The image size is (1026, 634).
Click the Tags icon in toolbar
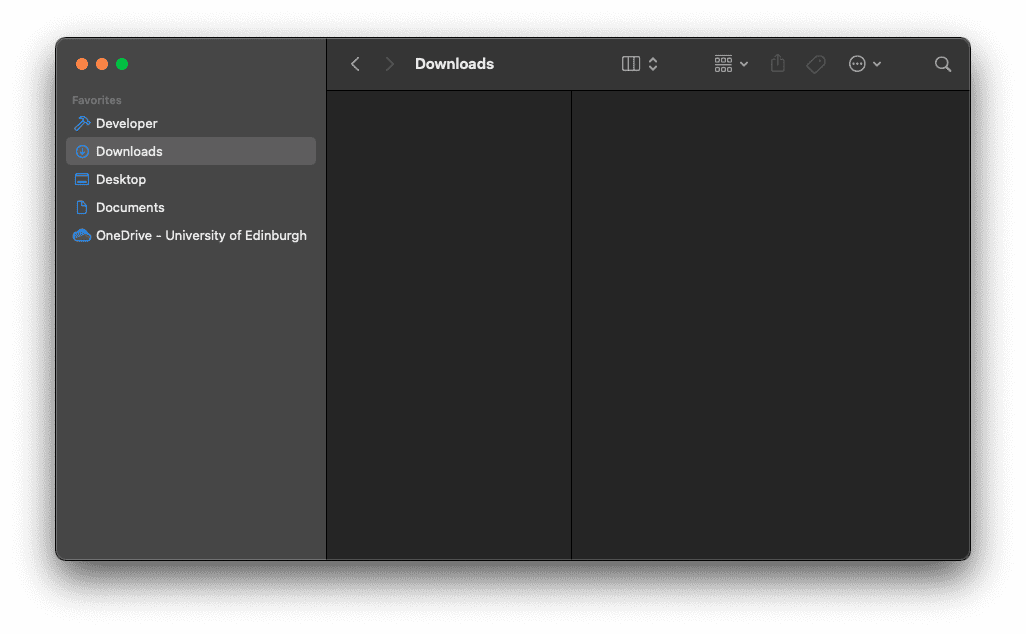pyautogui.click(x=816, y=64)
